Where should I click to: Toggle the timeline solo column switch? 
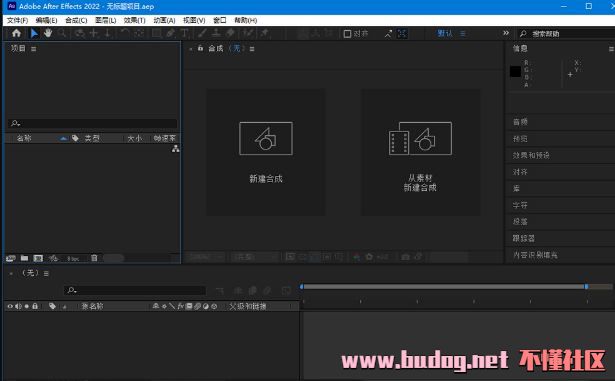click(x=27, y=306)
